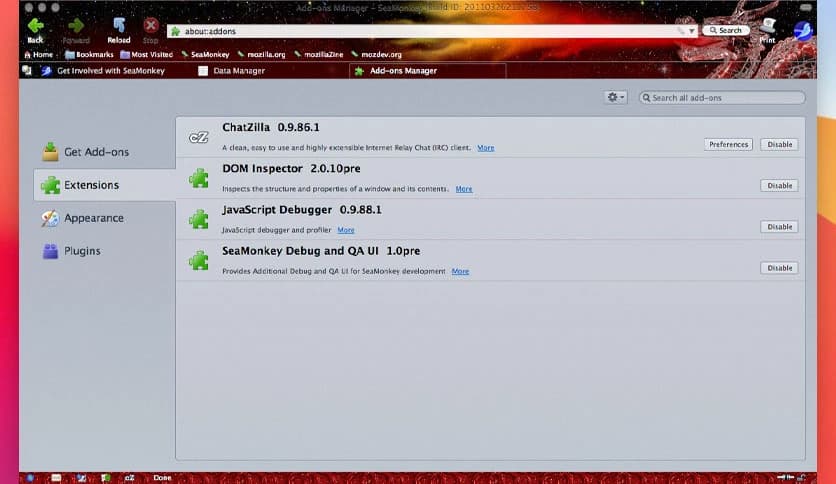Disable the JavaScript Debugger extension

click(x=779, y=227)
